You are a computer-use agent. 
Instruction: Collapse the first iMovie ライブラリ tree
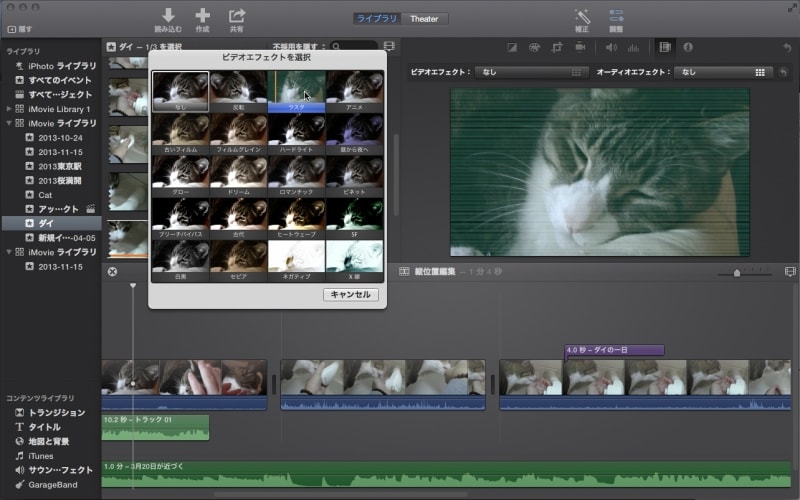pos(9,123)
